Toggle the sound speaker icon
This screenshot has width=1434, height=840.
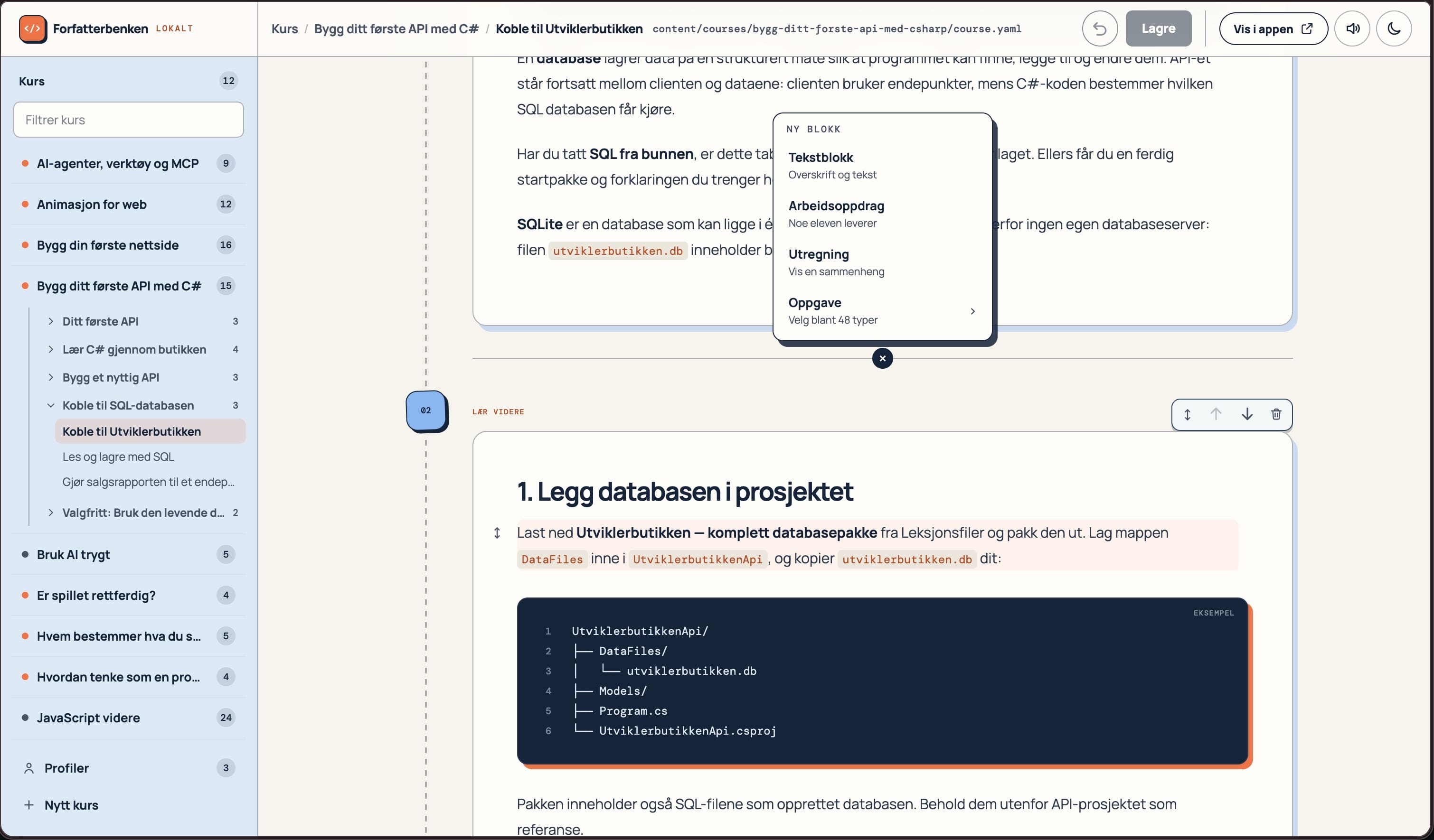[1353, 28]
